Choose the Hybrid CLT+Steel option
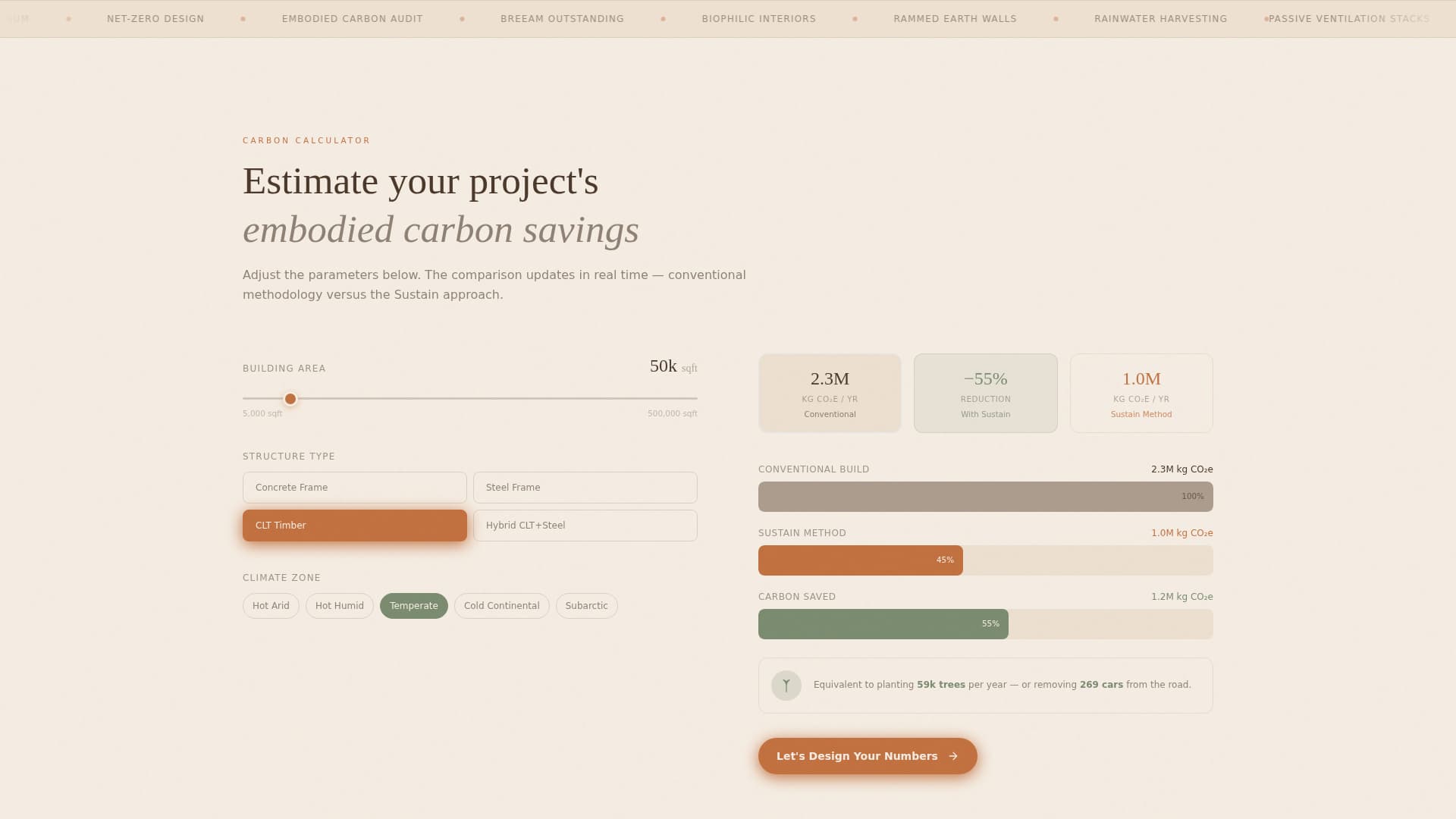This screenshot has width=1456, height=819. click(x=585, y=525)
